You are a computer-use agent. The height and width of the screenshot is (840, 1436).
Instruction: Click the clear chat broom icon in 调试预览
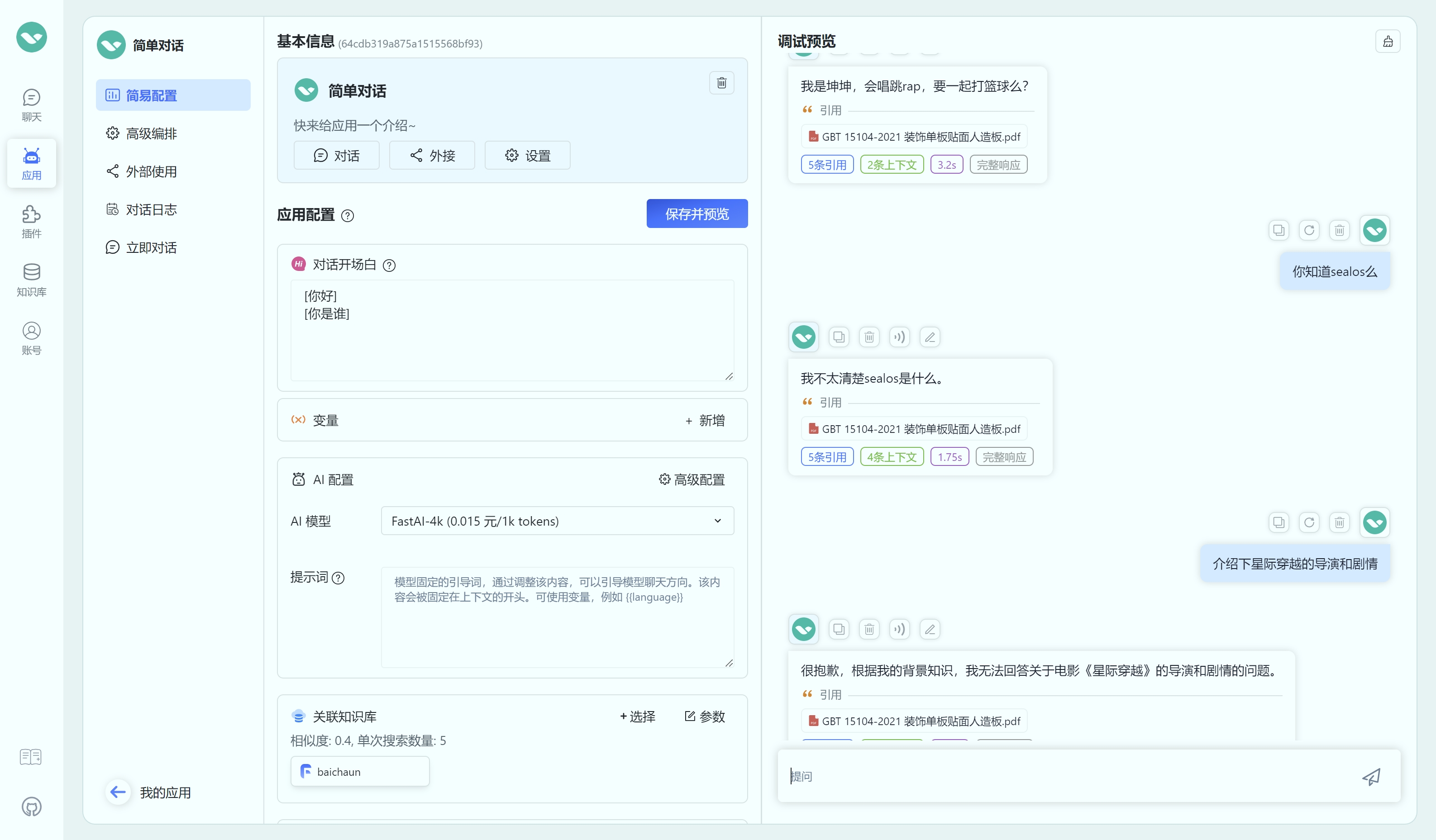(1388, 42)
